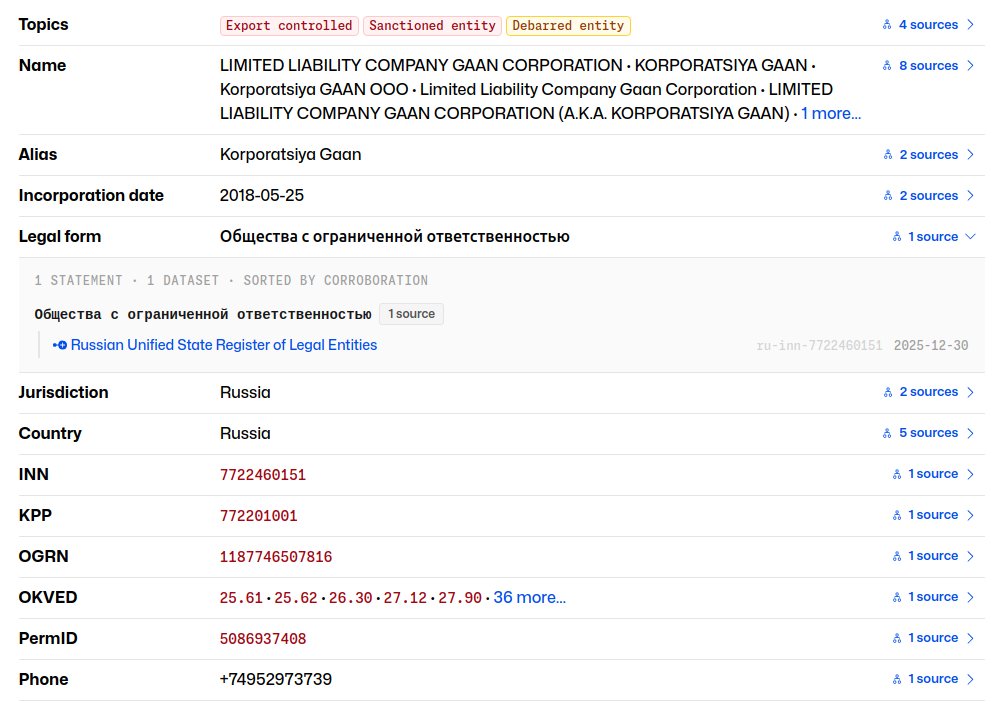Viewport: 990px width, 709px height.
Task: Show the '36 more...' OKVED codes
Action: (x=529, y=597)
